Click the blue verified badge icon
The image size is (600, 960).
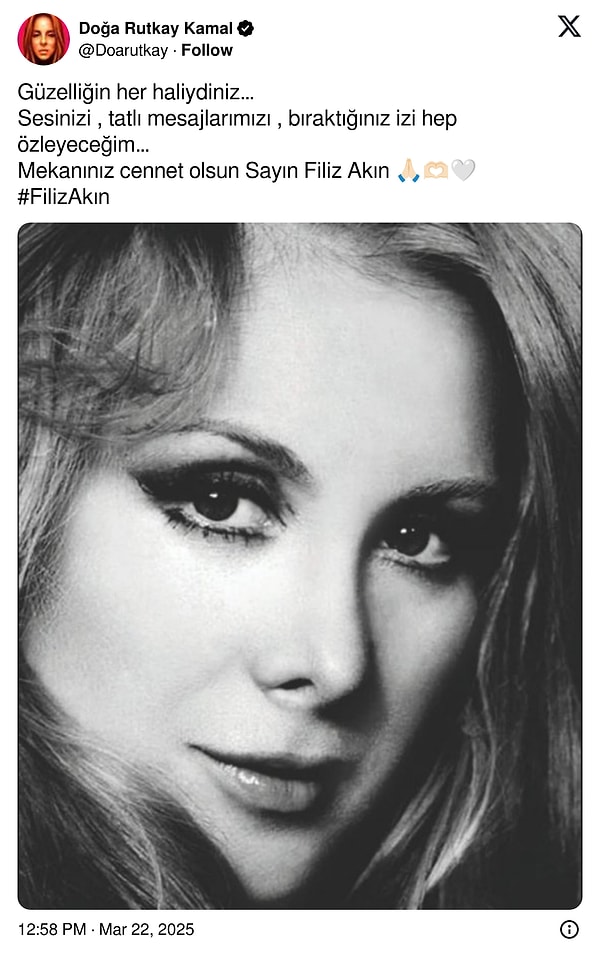click(246, 28)
